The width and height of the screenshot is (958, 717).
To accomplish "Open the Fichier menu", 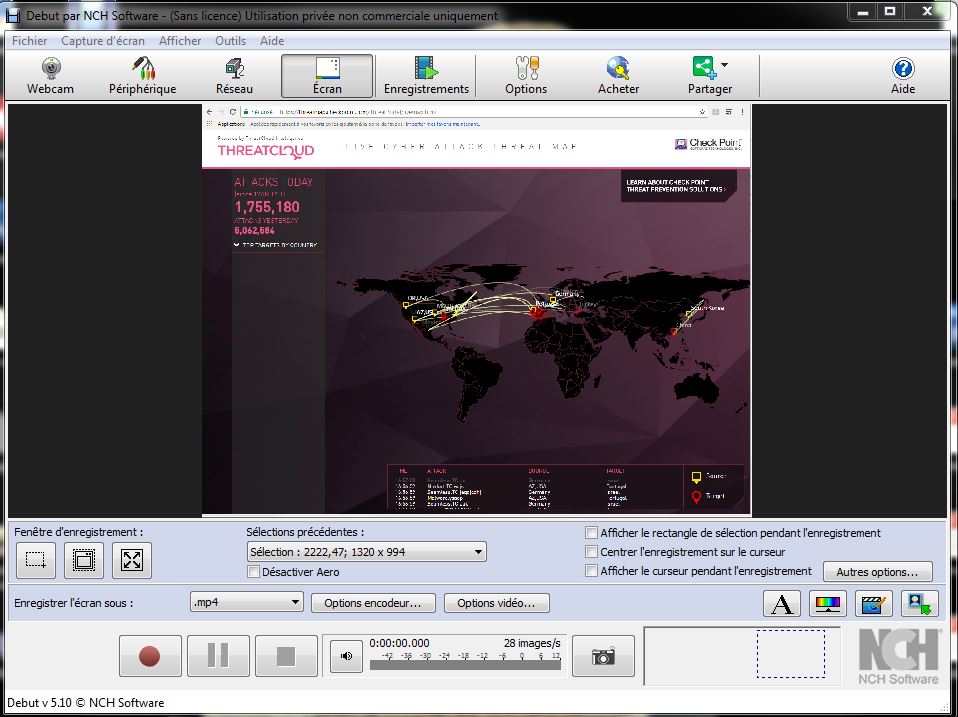I will pyautogui.click(x=29, y=41).
